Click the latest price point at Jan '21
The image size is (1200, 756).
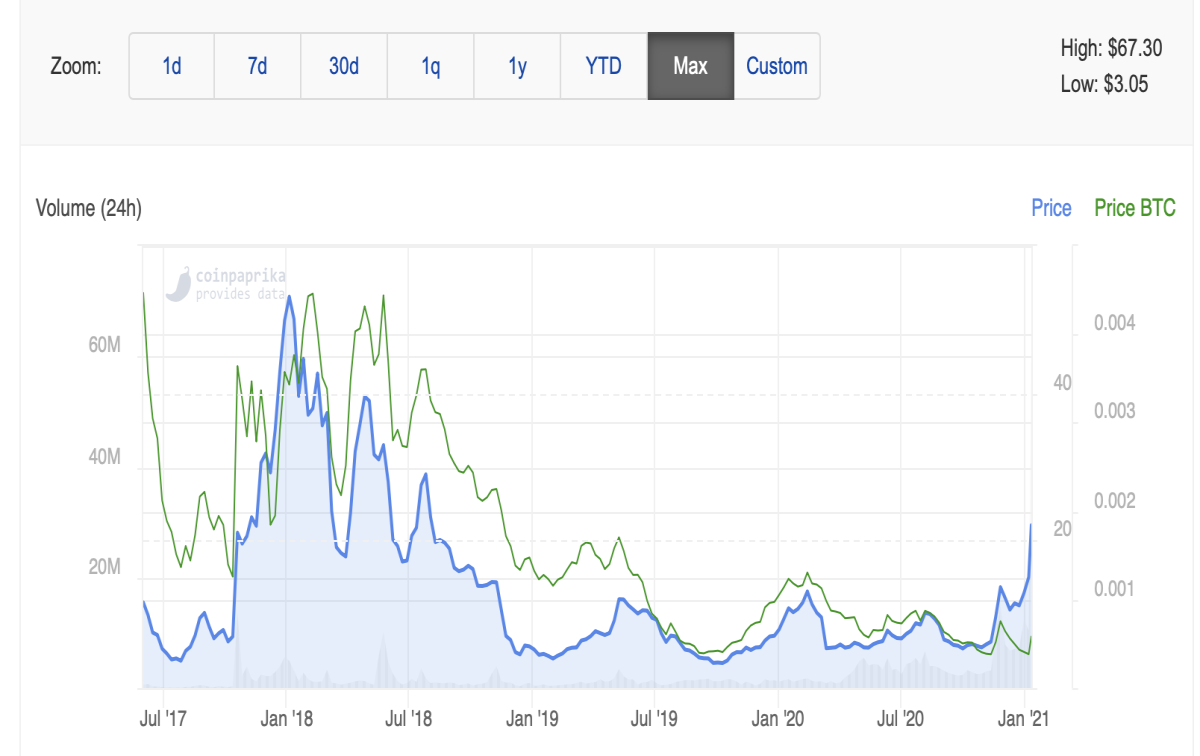click(1031, 524)
